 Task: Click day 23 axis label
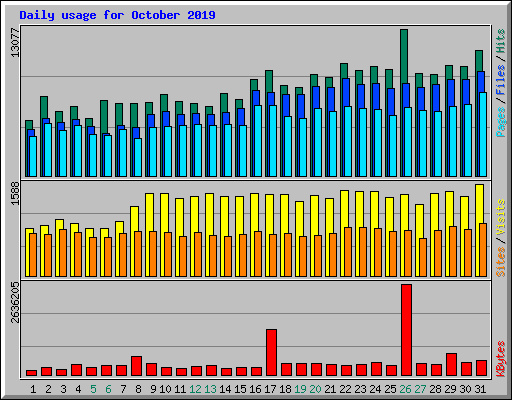tap(360, 389)
